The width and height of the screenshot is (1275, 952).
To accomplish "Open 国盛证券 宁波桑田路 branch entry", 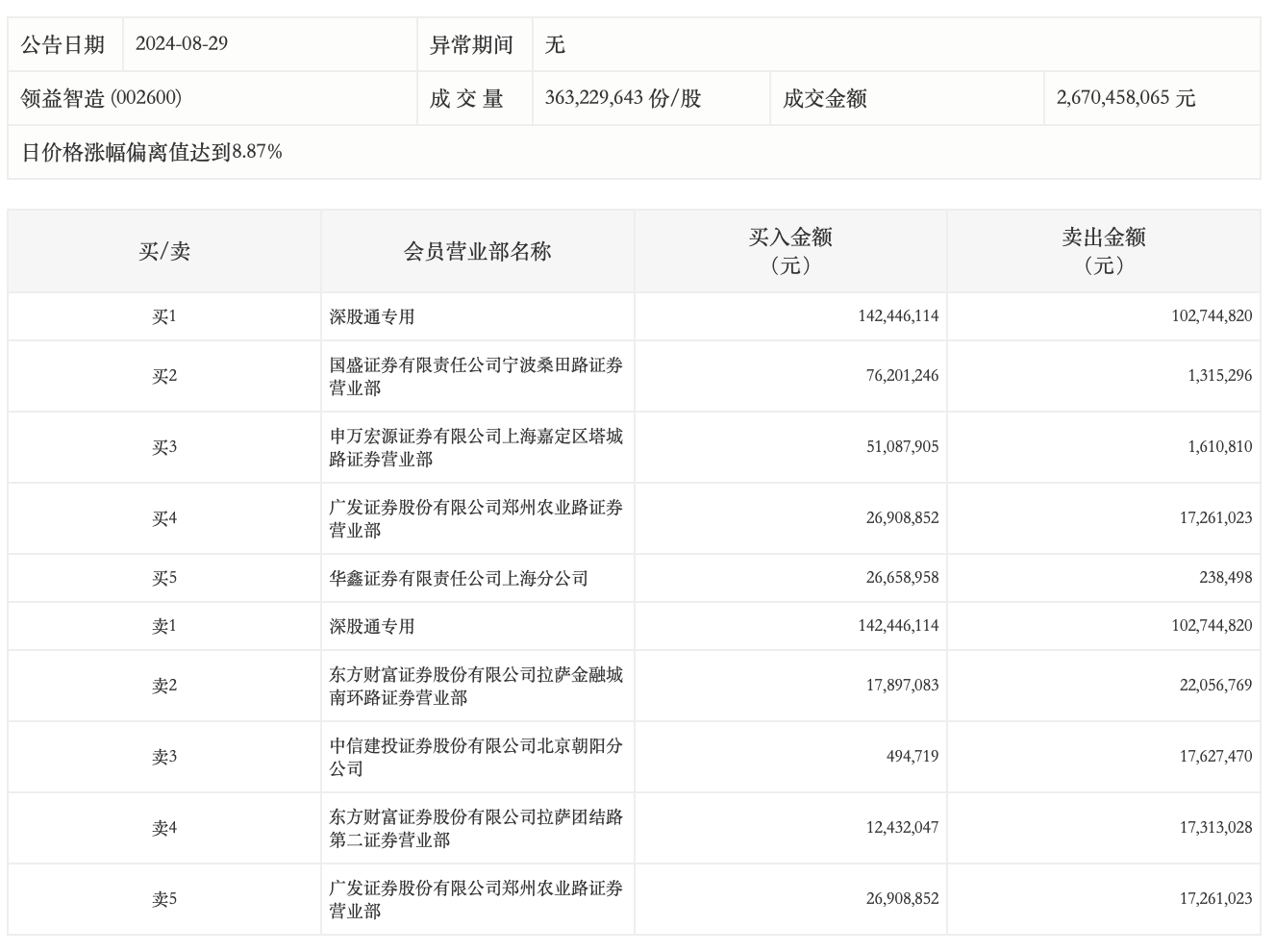I will click(x=476, y=376).
